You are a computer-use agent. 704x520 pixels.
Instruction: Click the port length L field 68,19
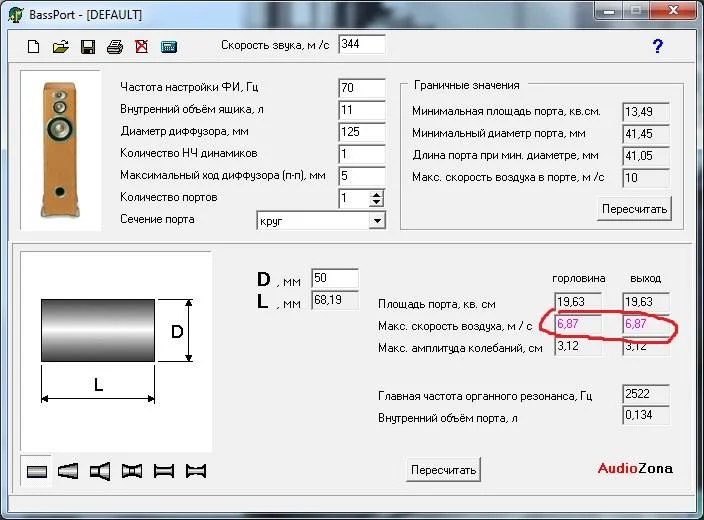point(335,300)
